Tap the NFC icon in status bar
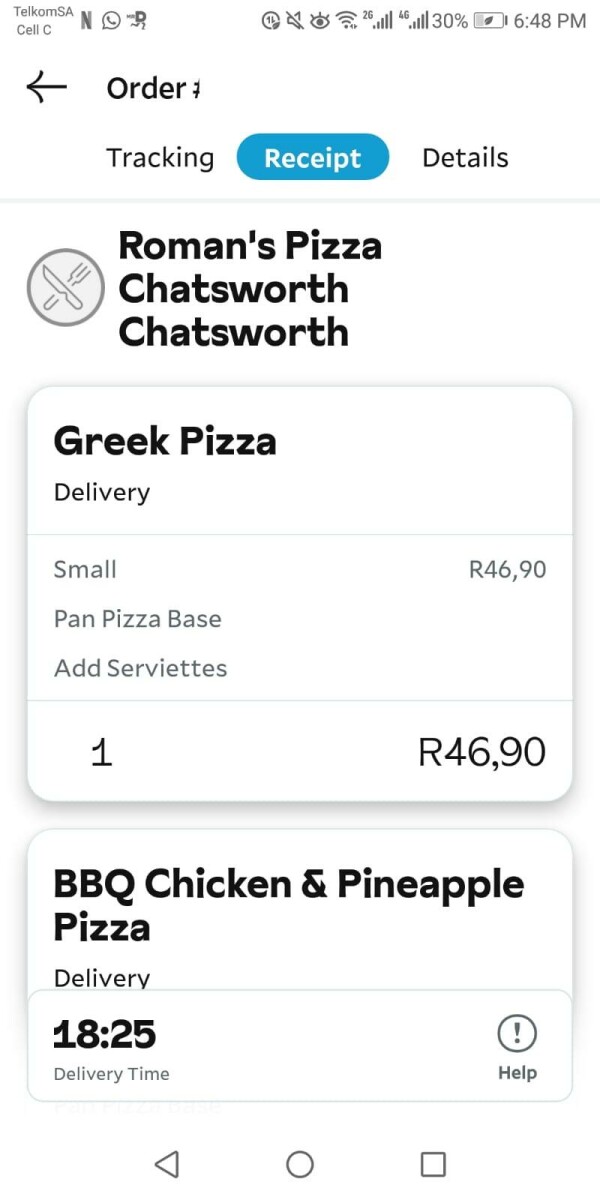600x1200 pixels. click(x=87, y=20)
